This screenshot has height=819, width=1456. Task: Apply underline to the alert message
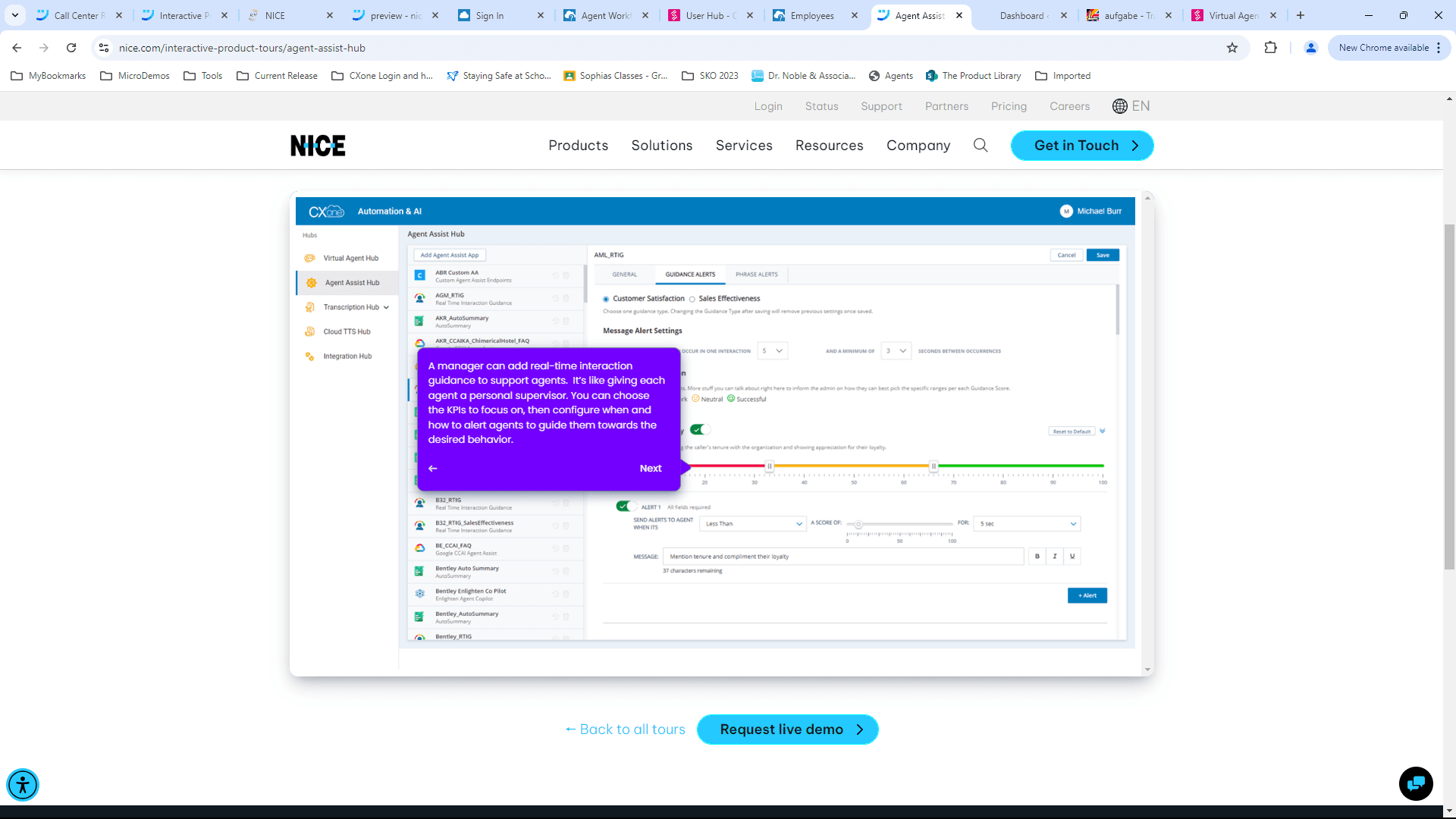pos(1072,557)
